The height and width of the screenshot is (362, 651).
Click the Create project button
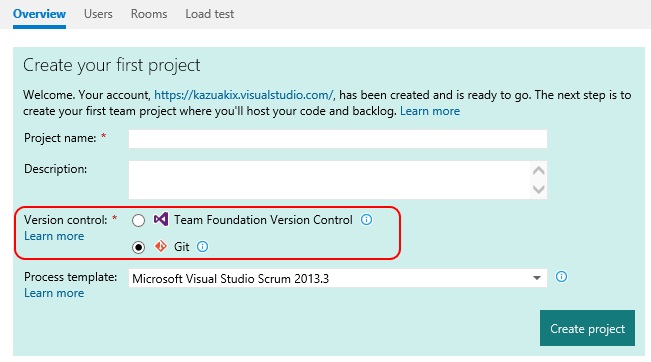[587, 328]
